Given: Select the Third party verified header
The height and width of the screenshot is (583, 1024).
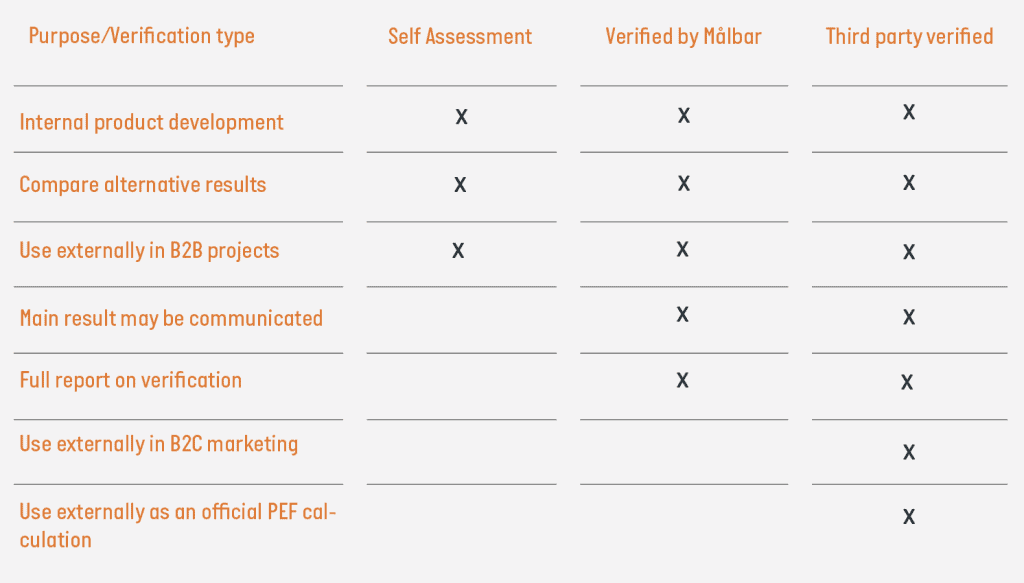Looking at the screenshot, I should pos(909,38).
